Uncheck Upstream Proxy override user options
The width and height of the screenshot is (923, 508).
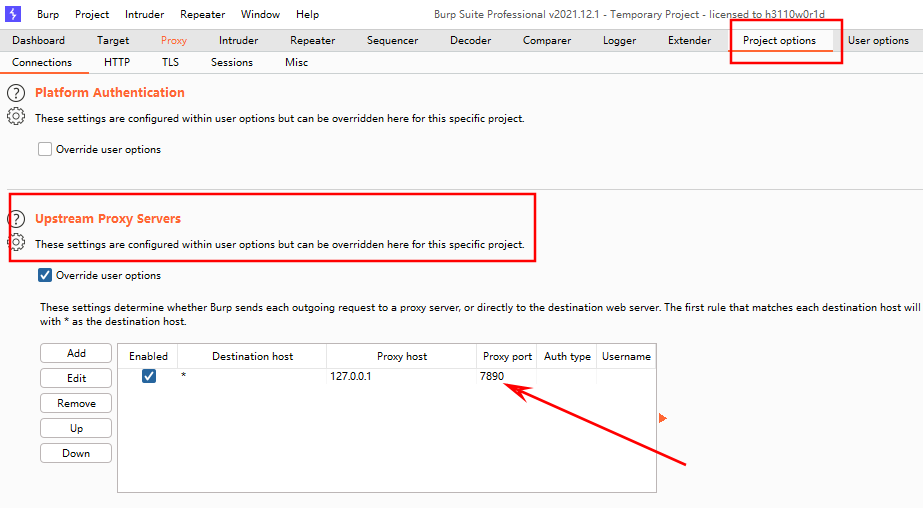[45, 275]
